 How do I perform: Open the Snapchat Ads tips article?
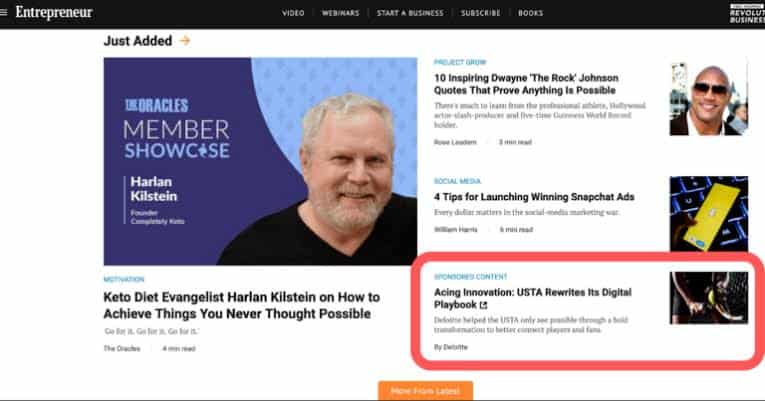[534, 197]
